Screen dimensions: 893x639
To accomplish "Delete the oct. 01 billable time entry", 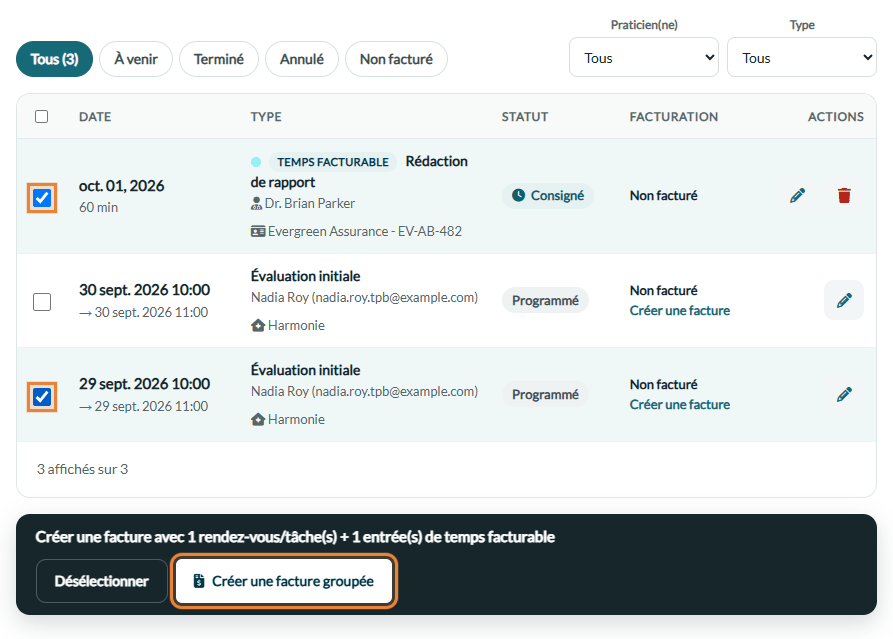I will [x=844, y=195].
